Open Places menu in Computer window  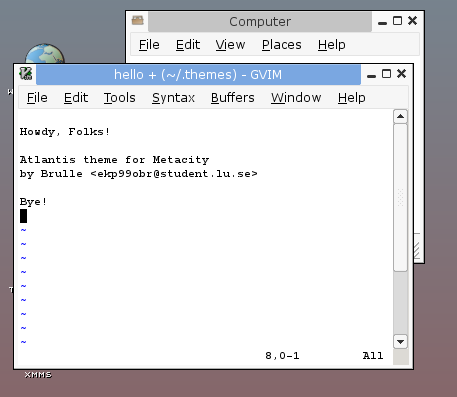click(282, 45)
